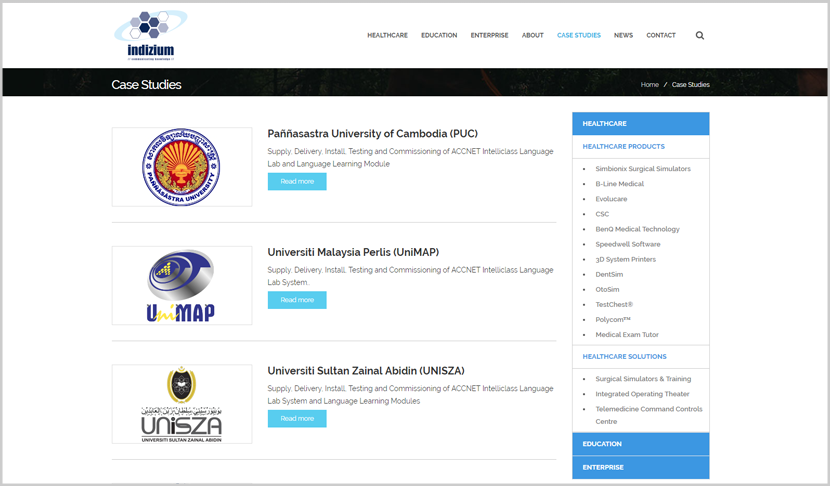Viewport: 830px width, 486px height.
Task: Open Paññasastra University of Cambodia title
Action: pos(372,133)
